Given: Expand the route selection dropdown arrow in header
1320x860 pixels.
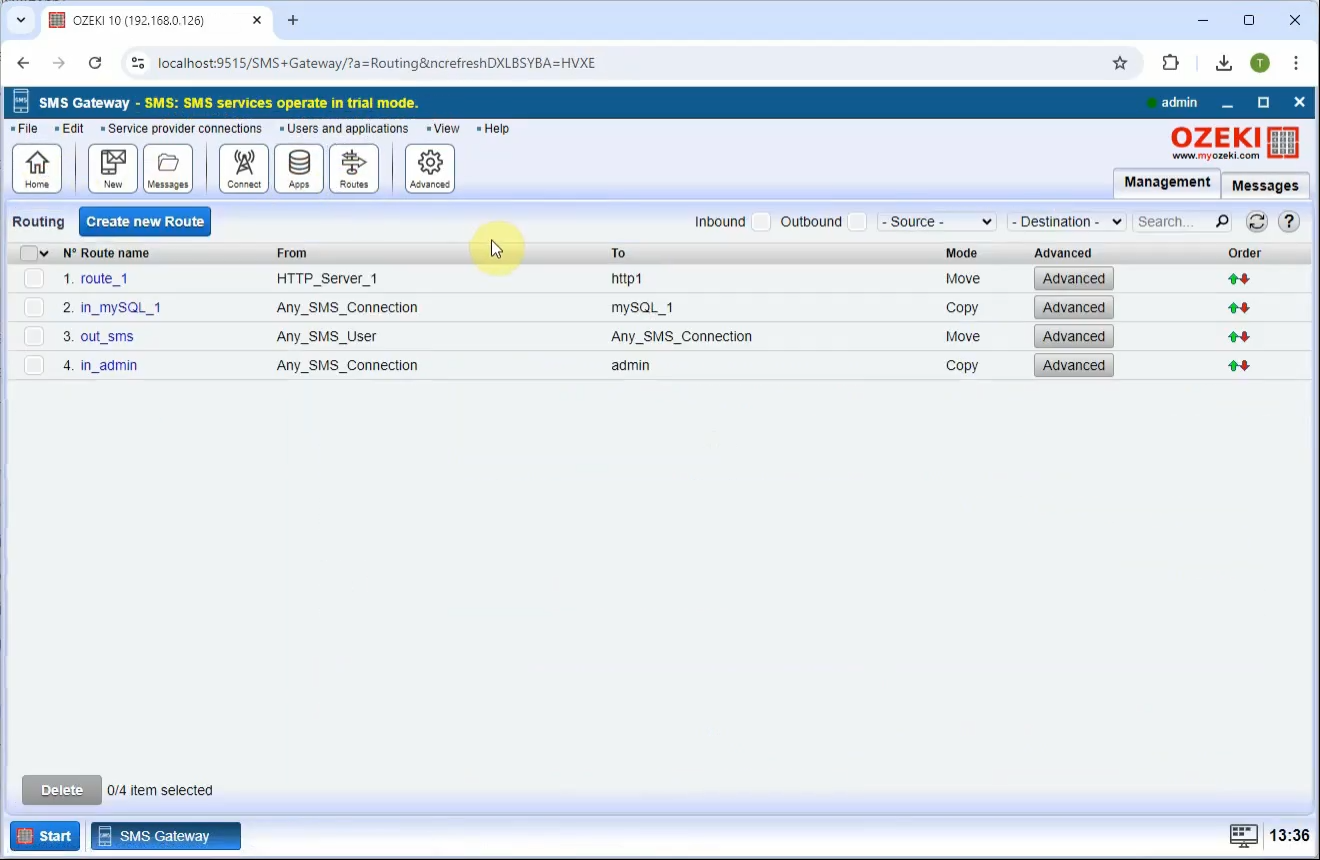Looking at the screenshot, I should pos(43,253).
